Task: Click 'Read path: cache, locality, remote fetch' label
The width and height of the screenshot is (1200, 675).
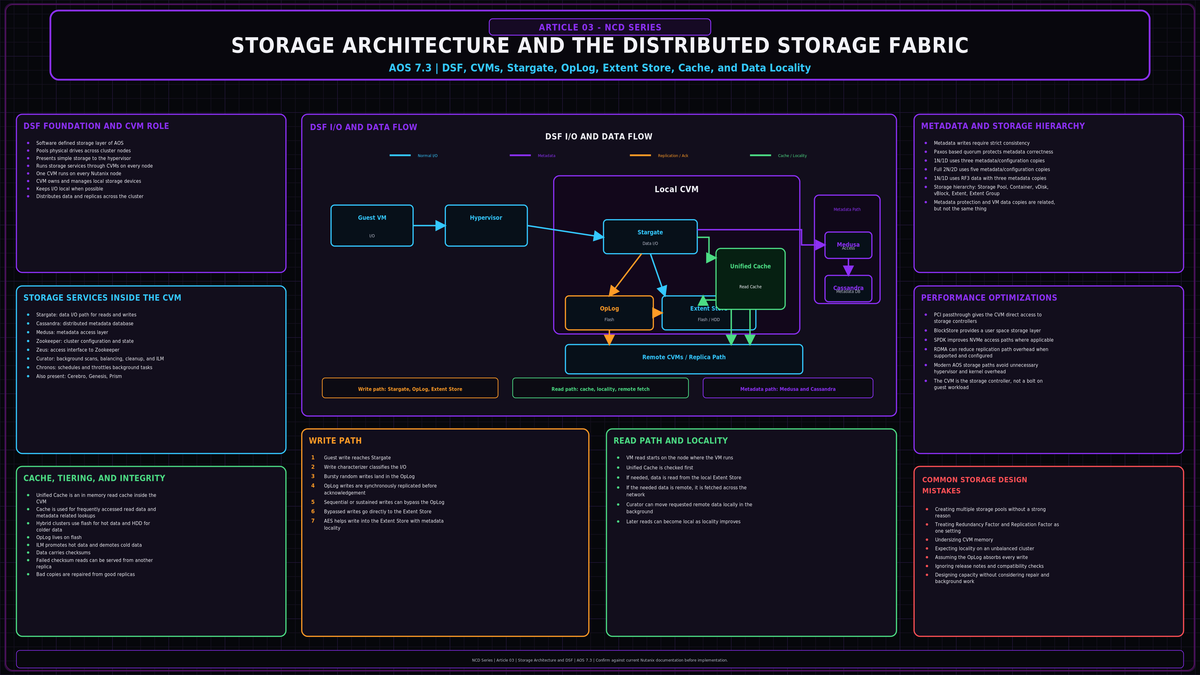Action: [600, 388]
